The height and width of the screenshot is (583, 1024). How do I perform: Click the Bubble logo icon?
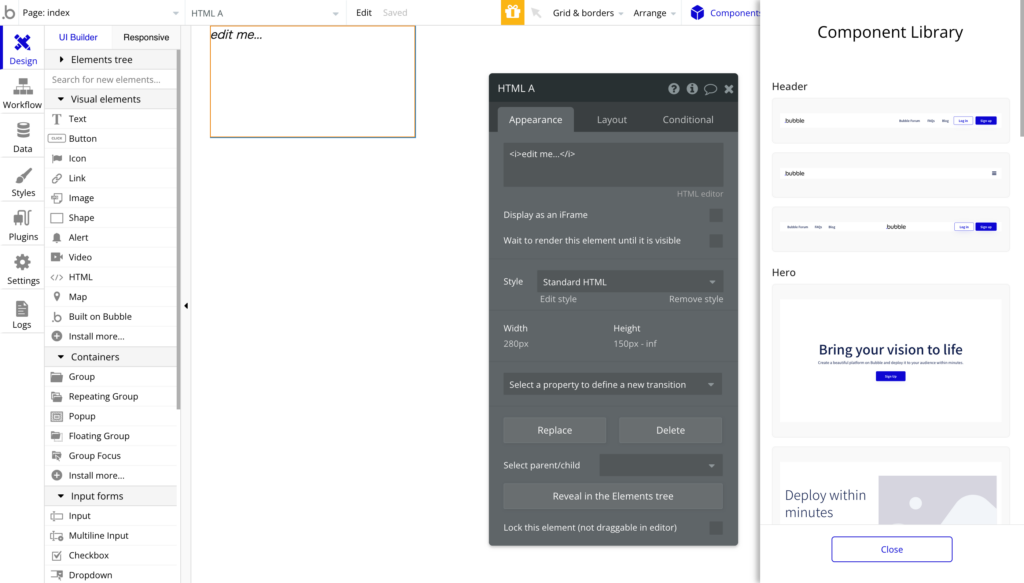click(8, 12)
